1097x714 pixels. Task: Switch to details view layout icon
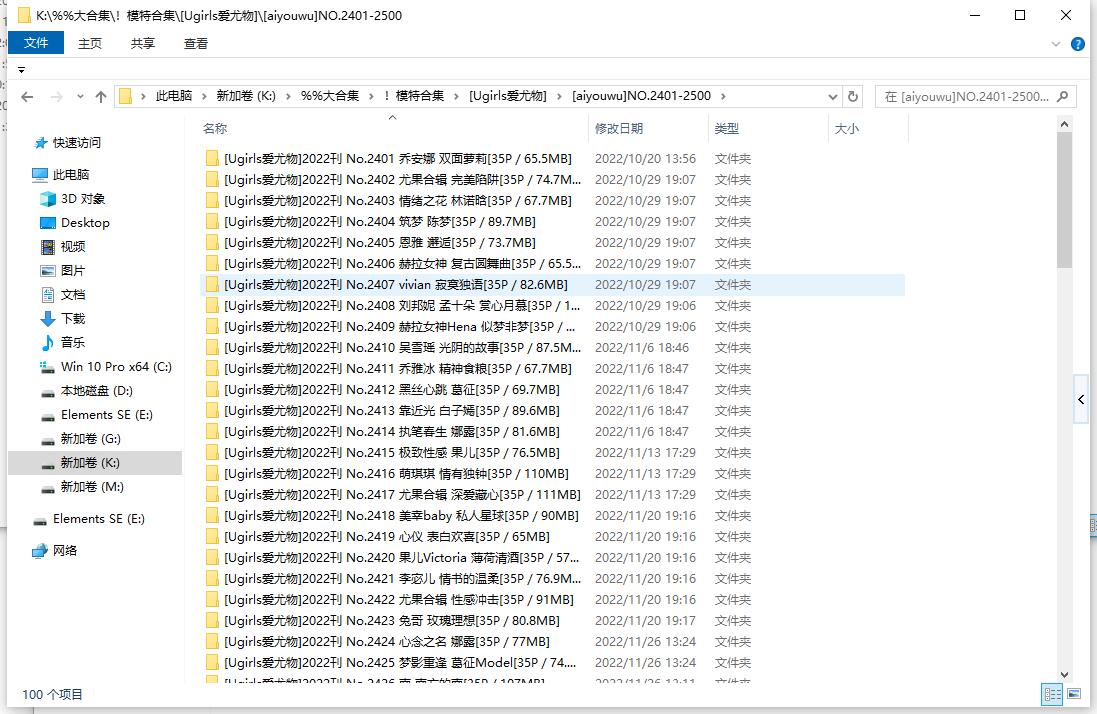click(x=1052, y=694)
